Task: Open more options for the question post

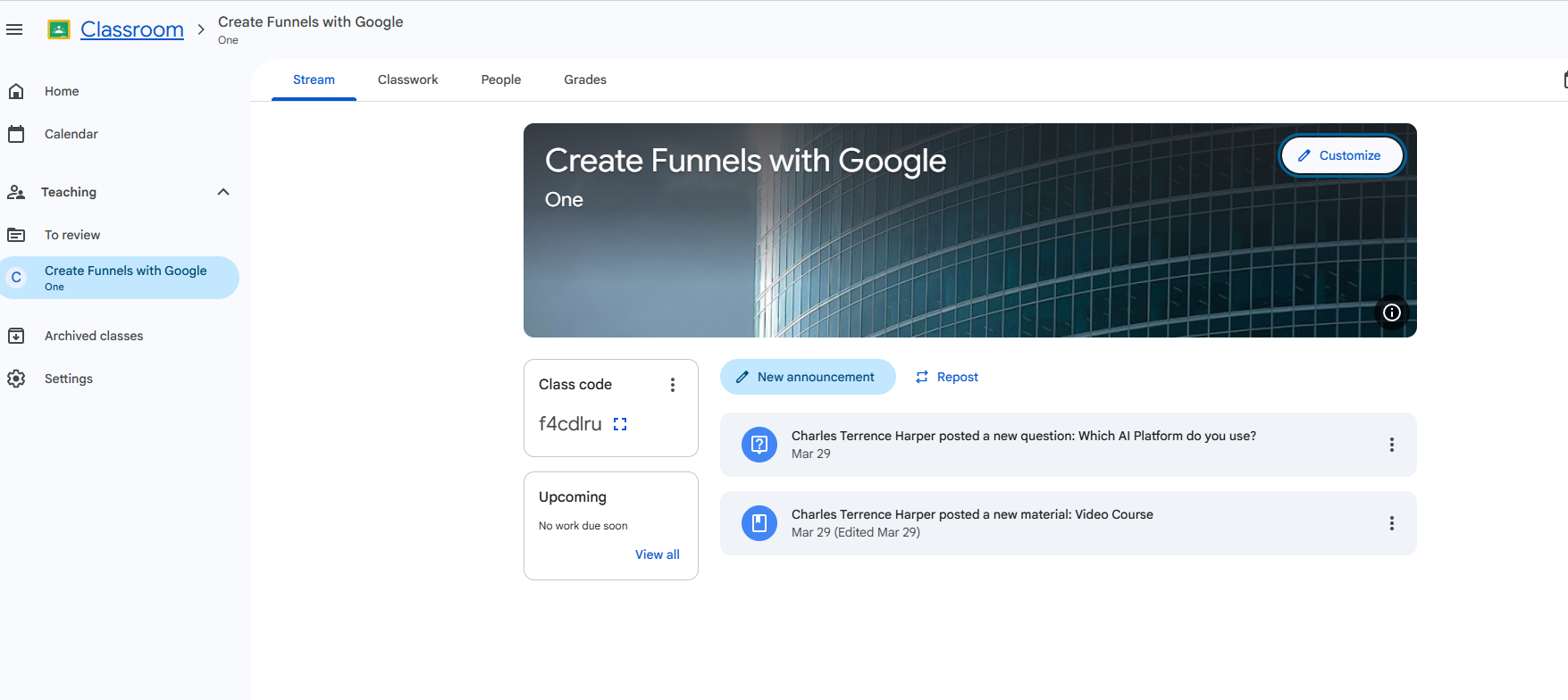Action: pos(1391,445)
